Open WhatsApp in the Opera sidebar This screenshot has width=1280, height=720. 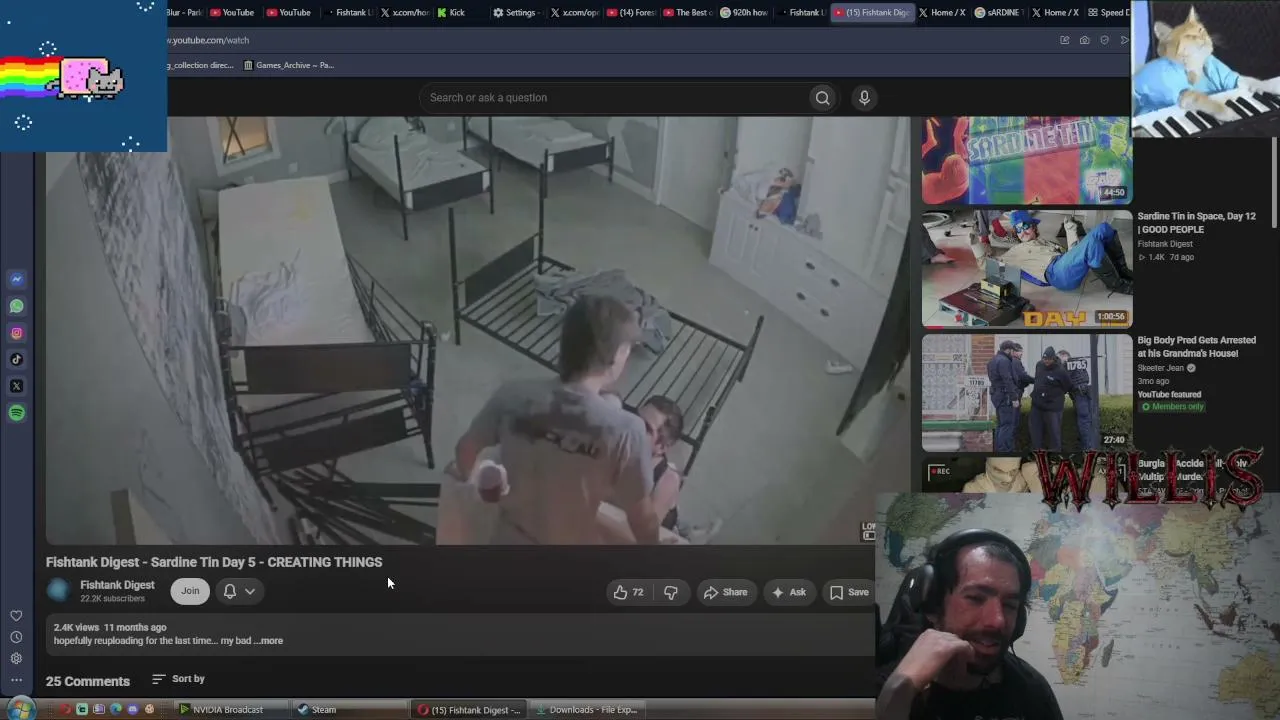pyautogui.click(x=16, y=306)
